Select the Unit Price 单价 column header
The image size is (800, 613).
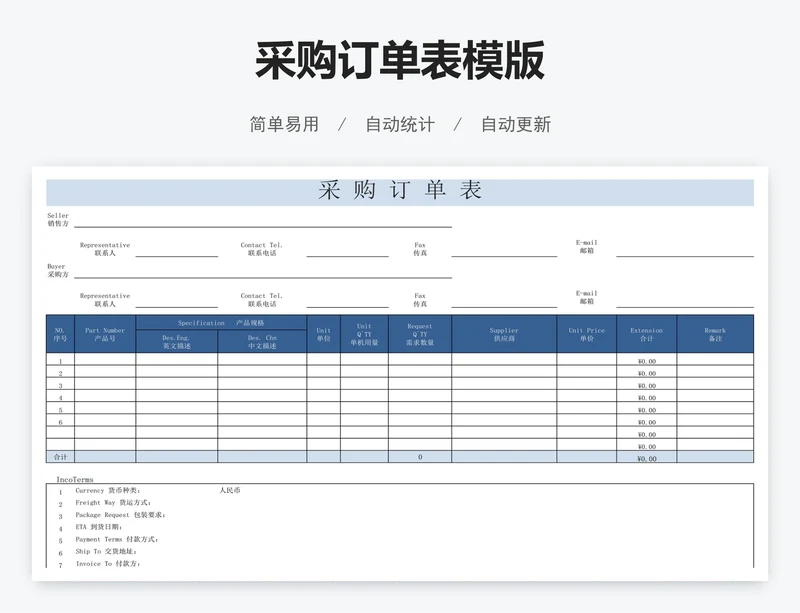click(587, 334)
